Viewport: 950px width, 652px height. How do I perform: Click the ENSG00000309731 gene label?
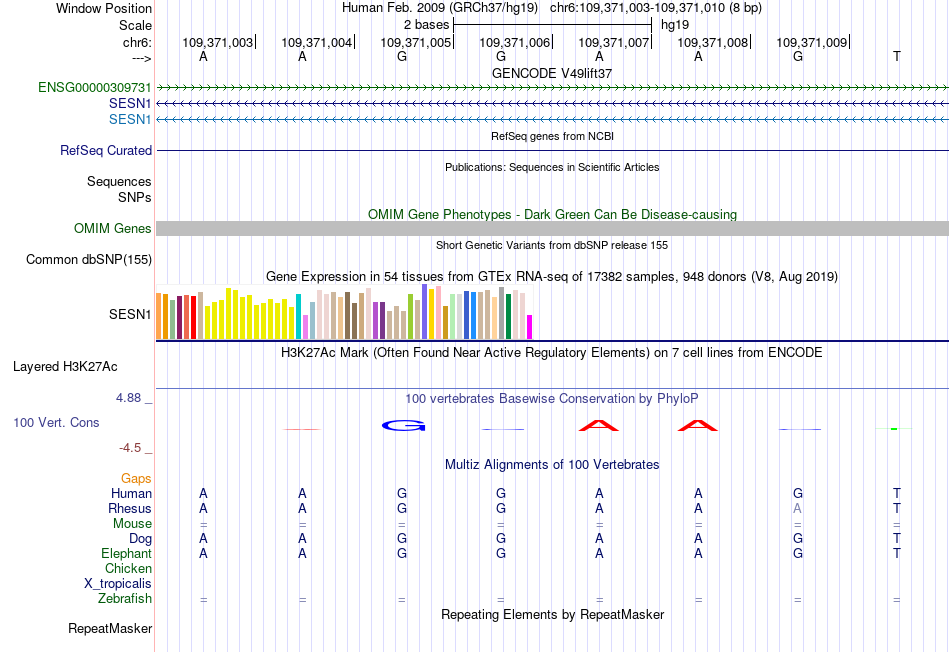95,87
